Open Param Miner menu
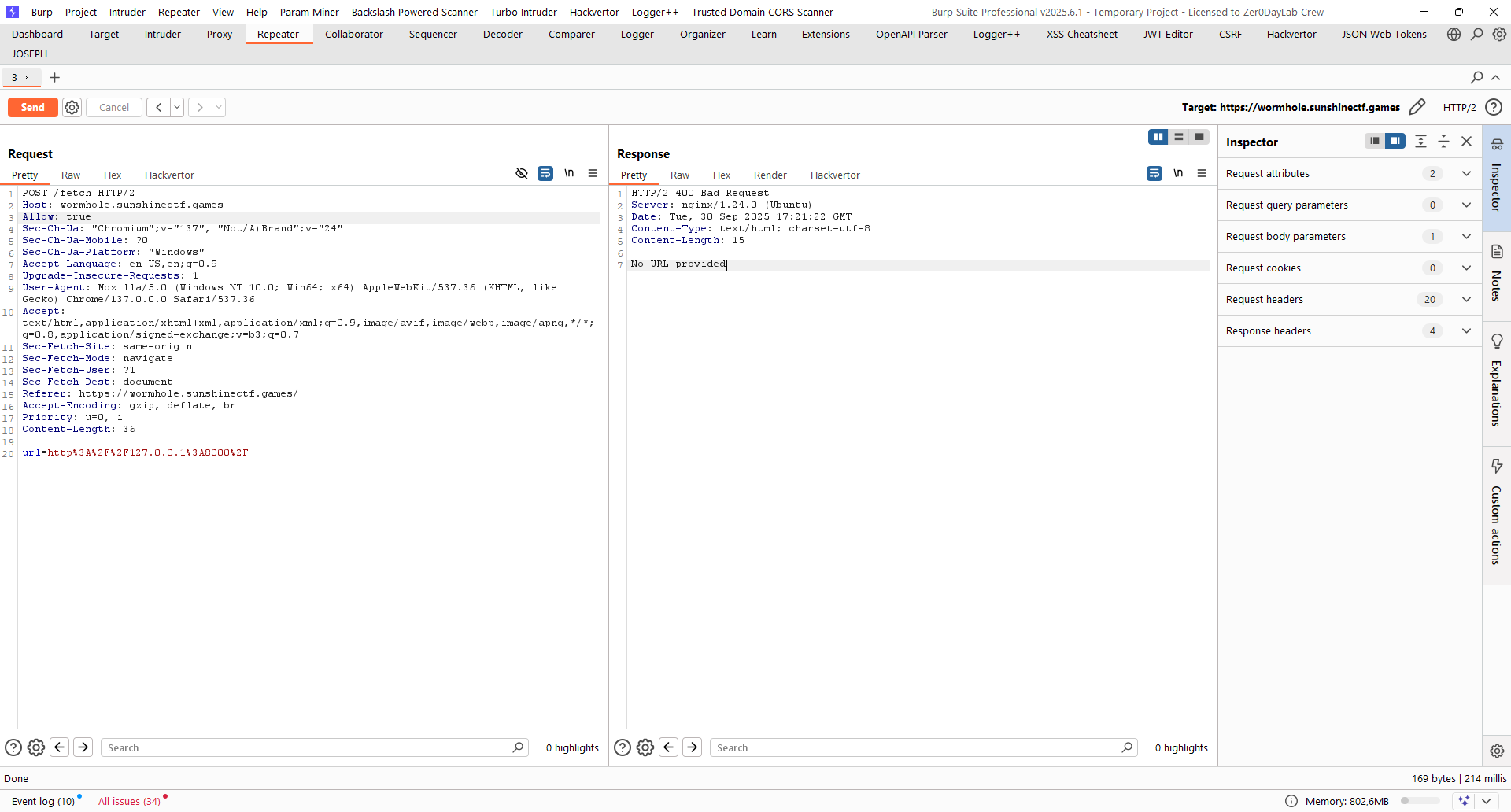1511x812 pixels. (x=309, y=12)
